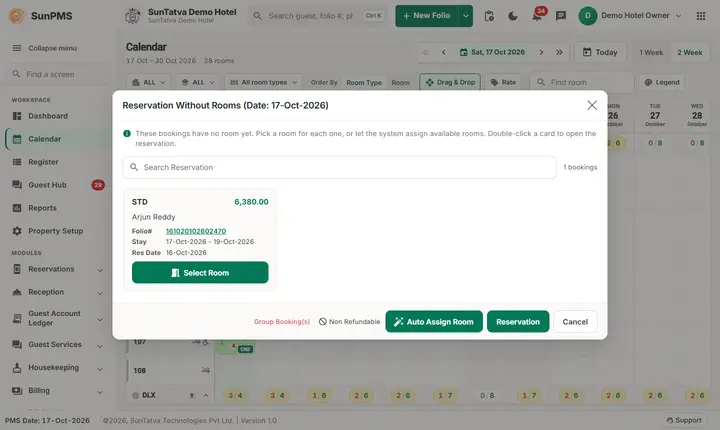Toggle the Rate view

[503, 82]
